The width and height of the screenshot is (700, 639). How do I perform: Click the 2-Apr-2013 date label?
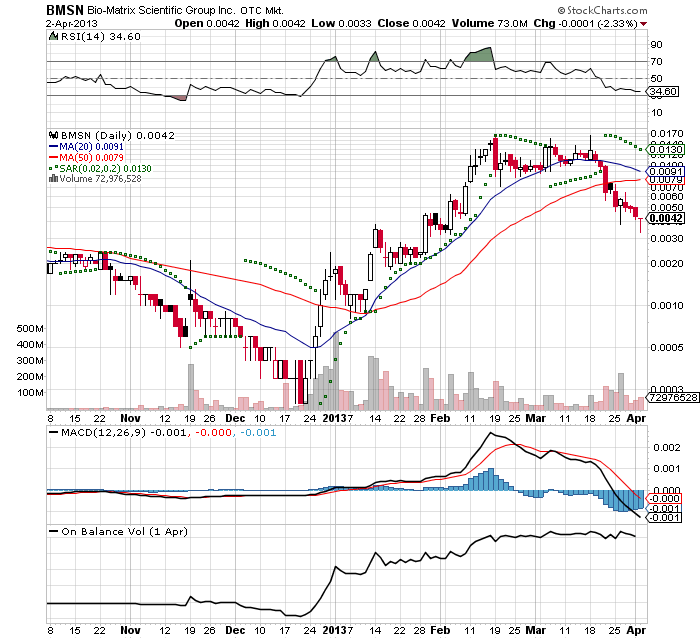click(x=71, y=24)
